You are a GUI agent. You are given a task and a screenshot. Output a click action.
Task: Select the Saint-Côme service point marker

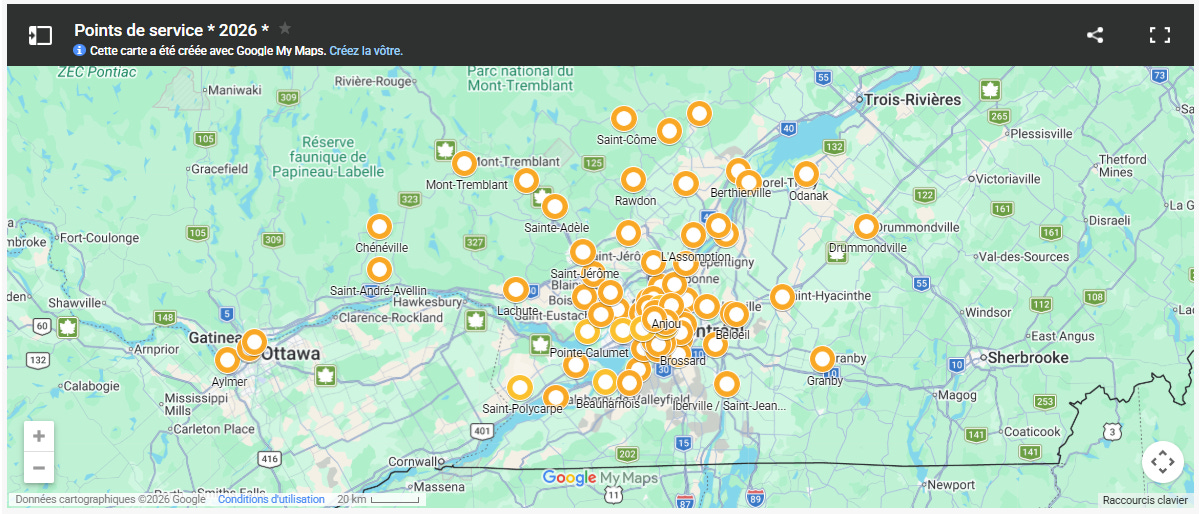click(x=624, y=119)
